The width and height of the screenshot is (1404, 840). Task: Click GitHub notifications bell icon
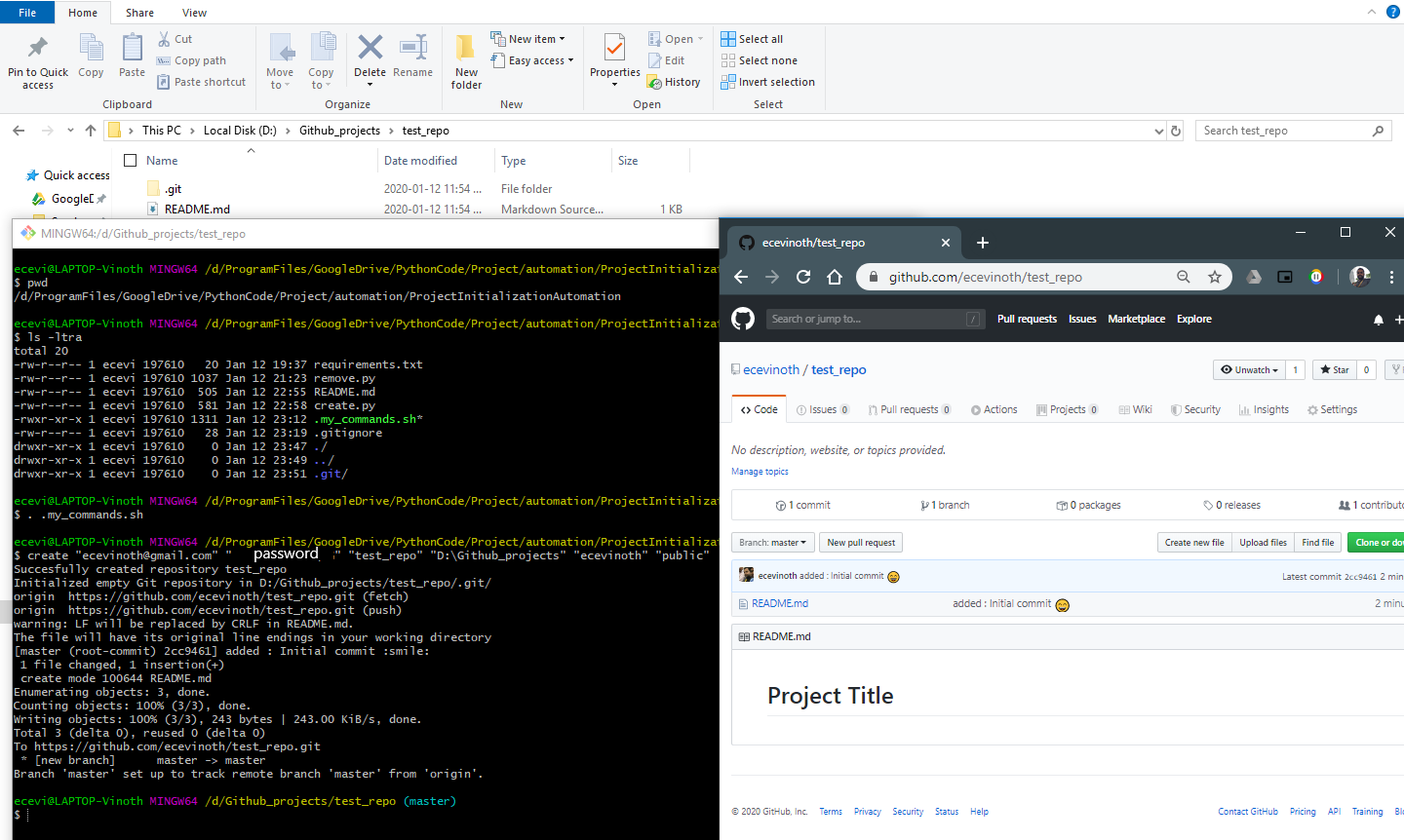1379,320
